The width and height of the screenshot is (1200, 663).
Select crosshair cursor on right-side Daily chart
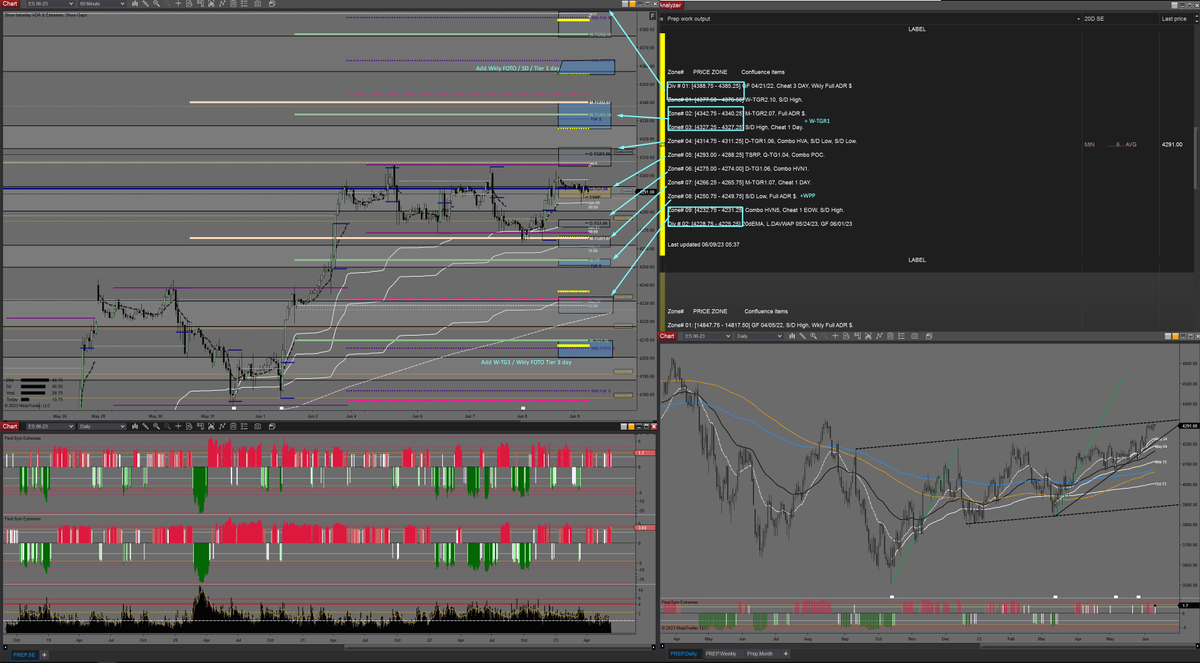pyautogui.click(x=835, y=336)
